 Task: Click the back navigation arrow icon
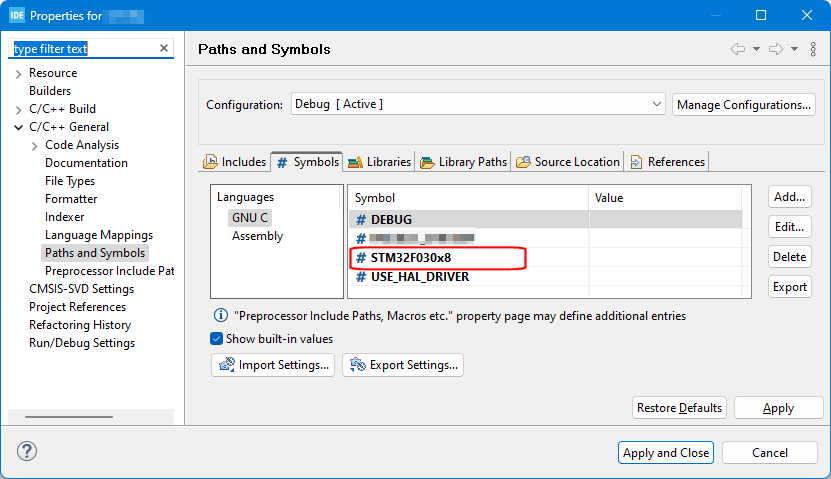point(738,49)
